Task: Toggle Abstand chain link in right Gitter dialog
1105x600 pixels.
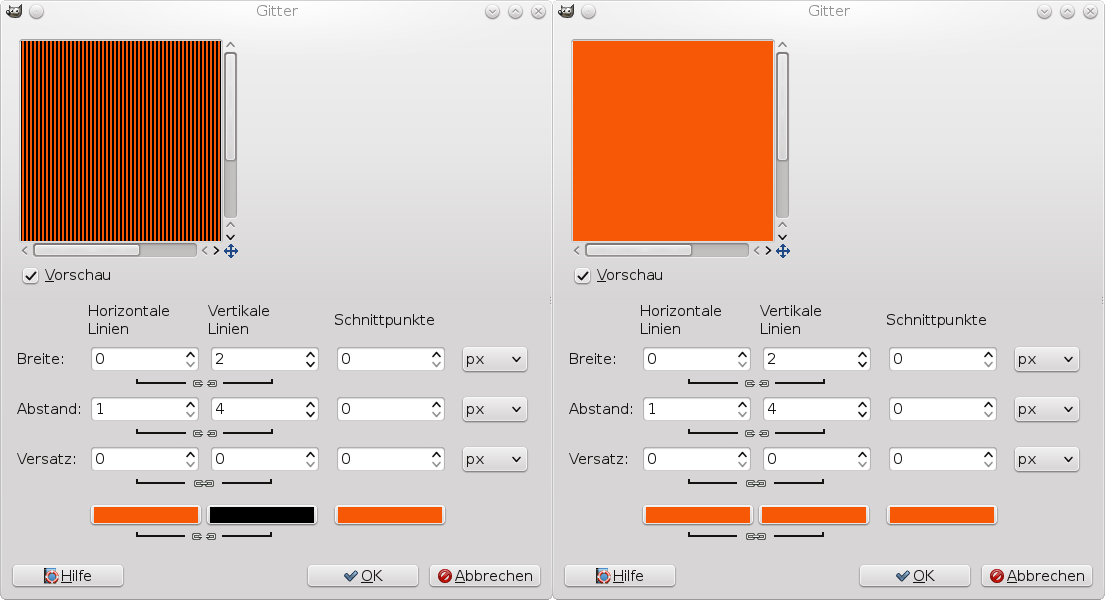Action: click(x=756, y=433)
